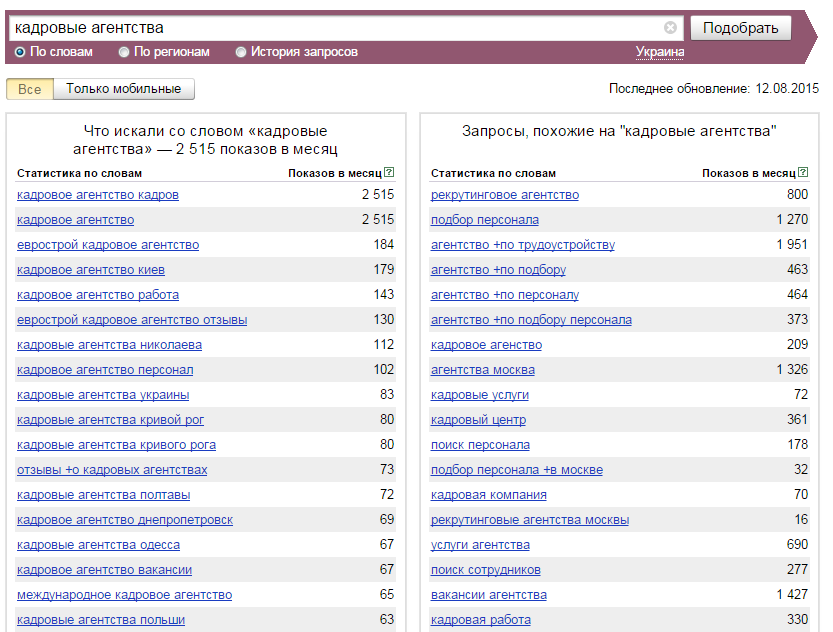Open link 'кадровое агентство киев'

tap(91, 270)
